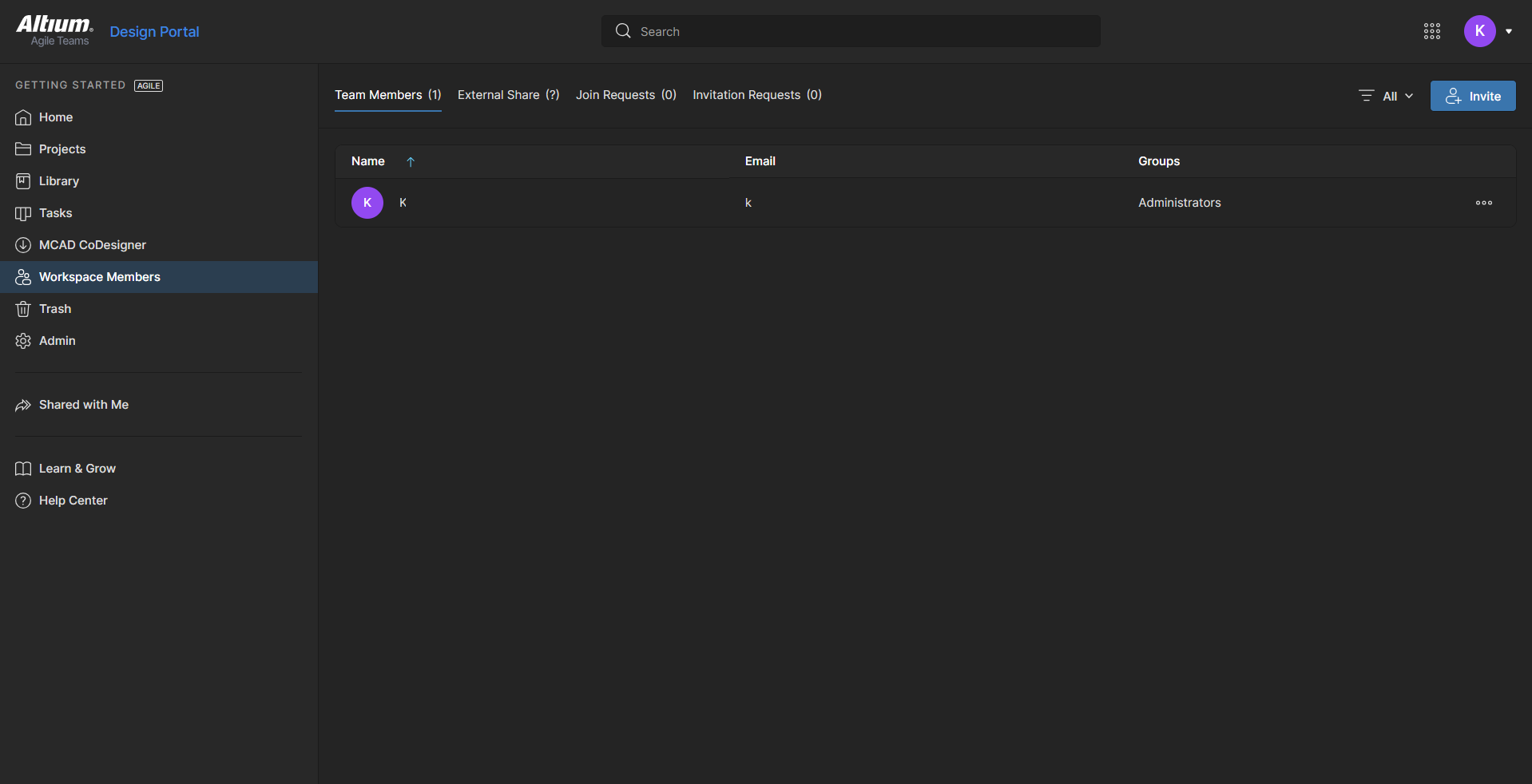1532x784 pixels.
Task: Switch to External Share tab
Action: point(509,95)
